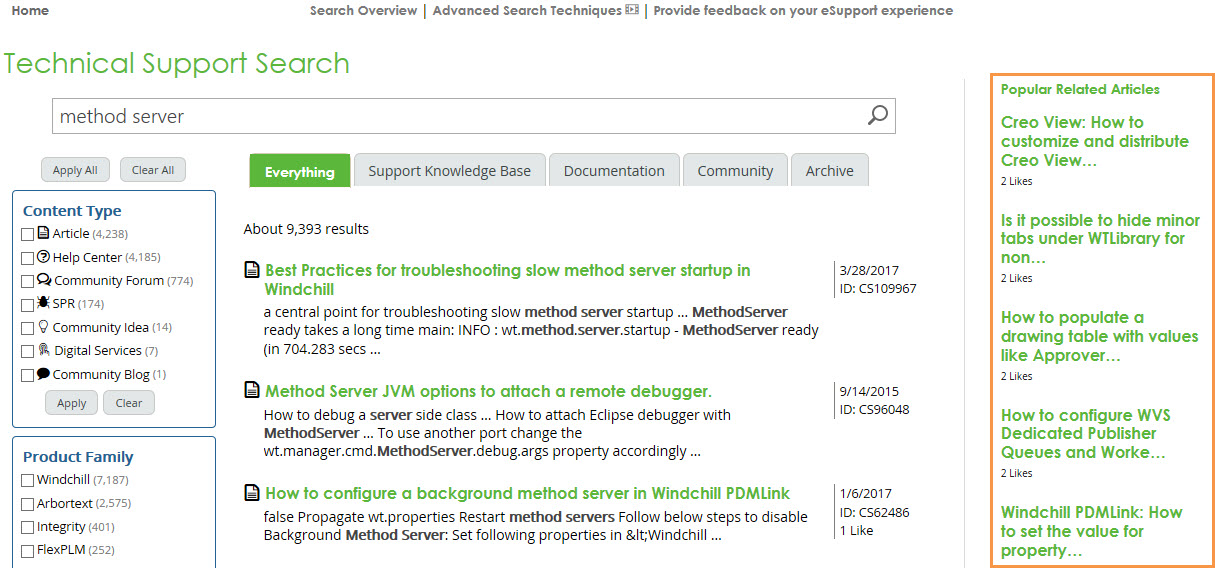
Task: Click the ID: CS109967 text
Action: click(878, 289)
